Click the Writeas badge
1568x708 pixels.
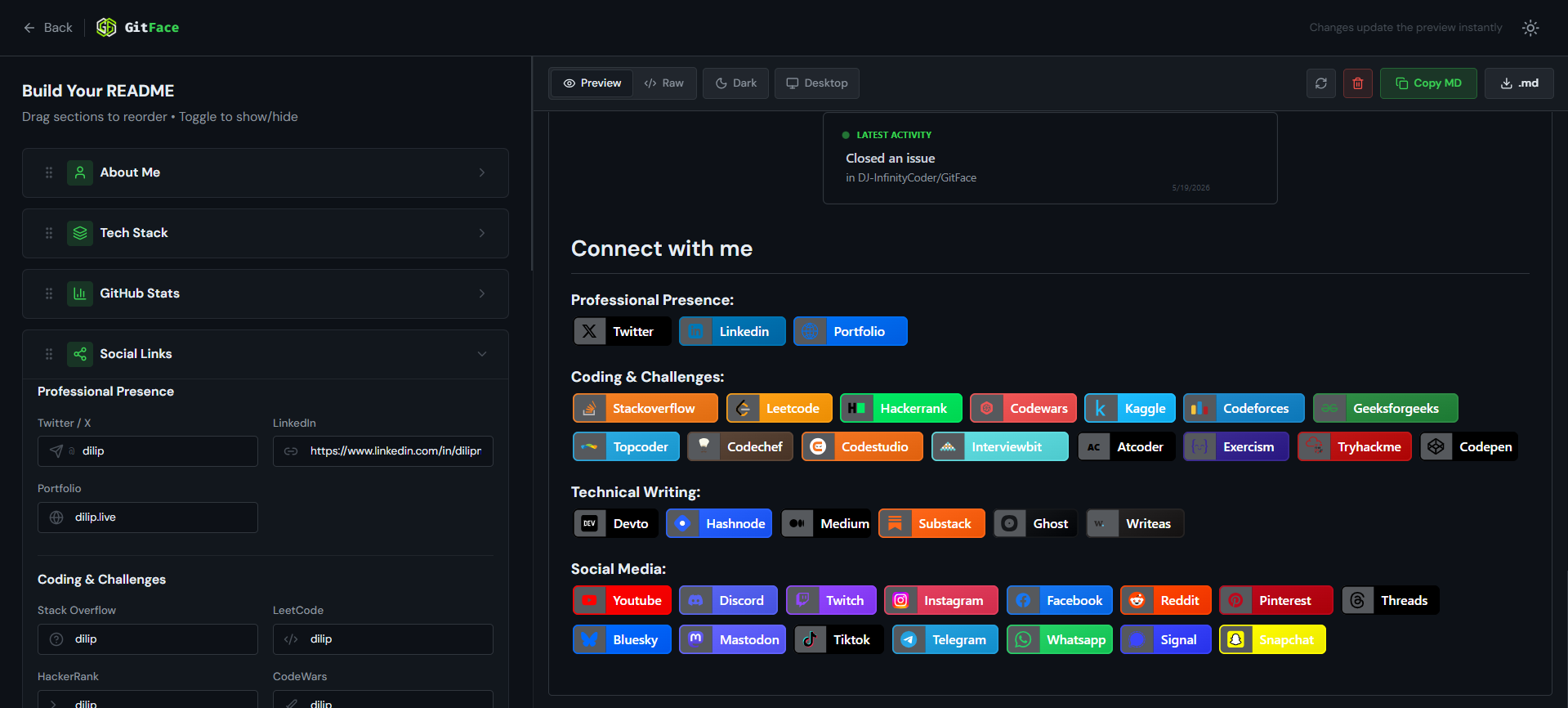[x=1135, y=523]
